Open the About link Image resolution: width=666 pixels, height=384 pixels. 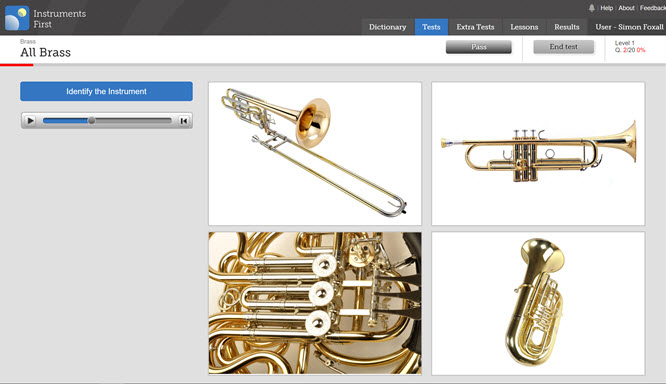point(626,8)
